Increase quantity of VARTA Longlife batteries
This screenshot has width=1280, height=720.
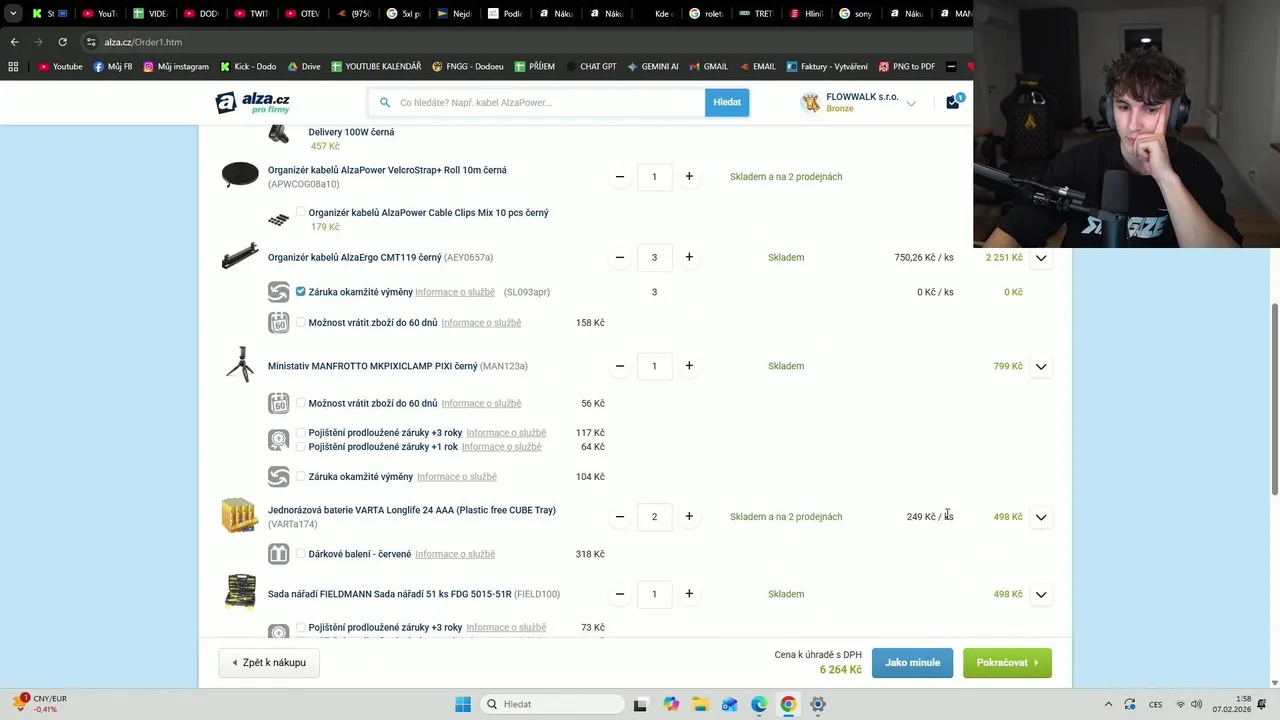click(x=689, y=517)
